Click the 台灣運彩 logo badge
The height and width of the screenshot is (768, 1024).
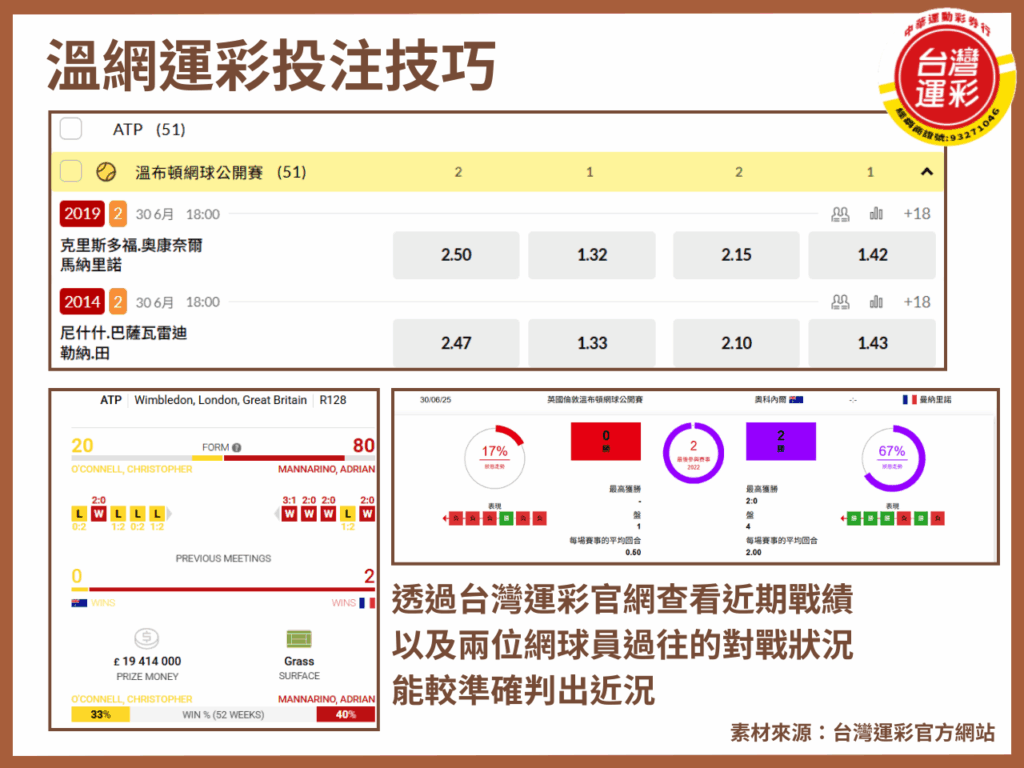tap(946, 77)
